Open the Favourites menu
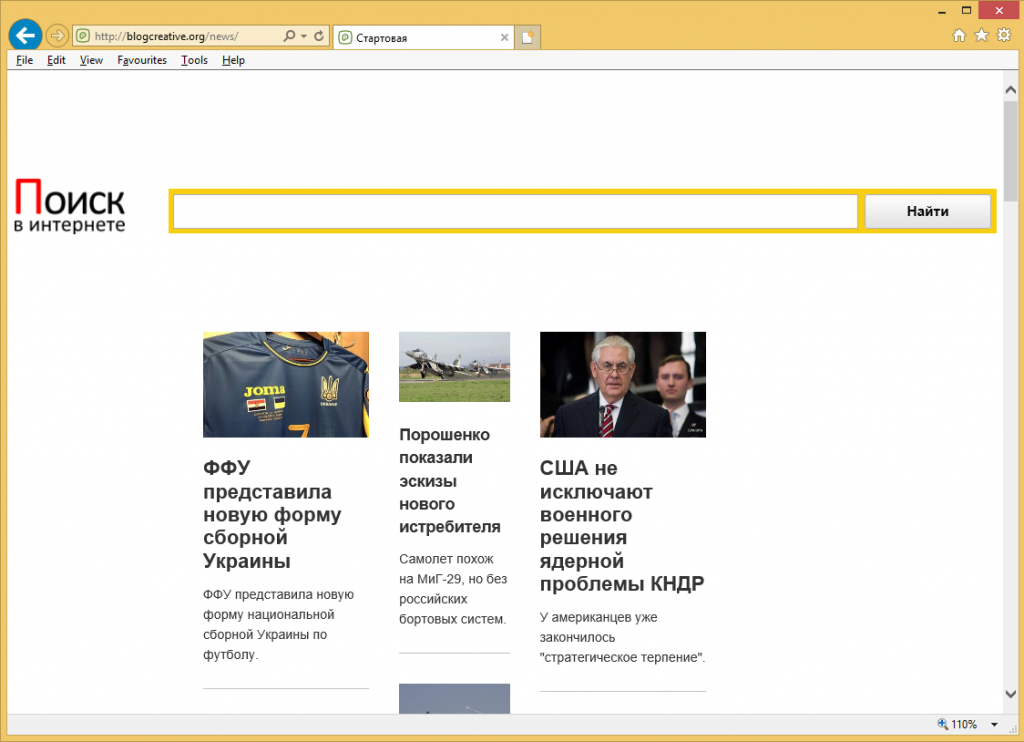This screenshot has height=742, width=1024. pos(141,60)
